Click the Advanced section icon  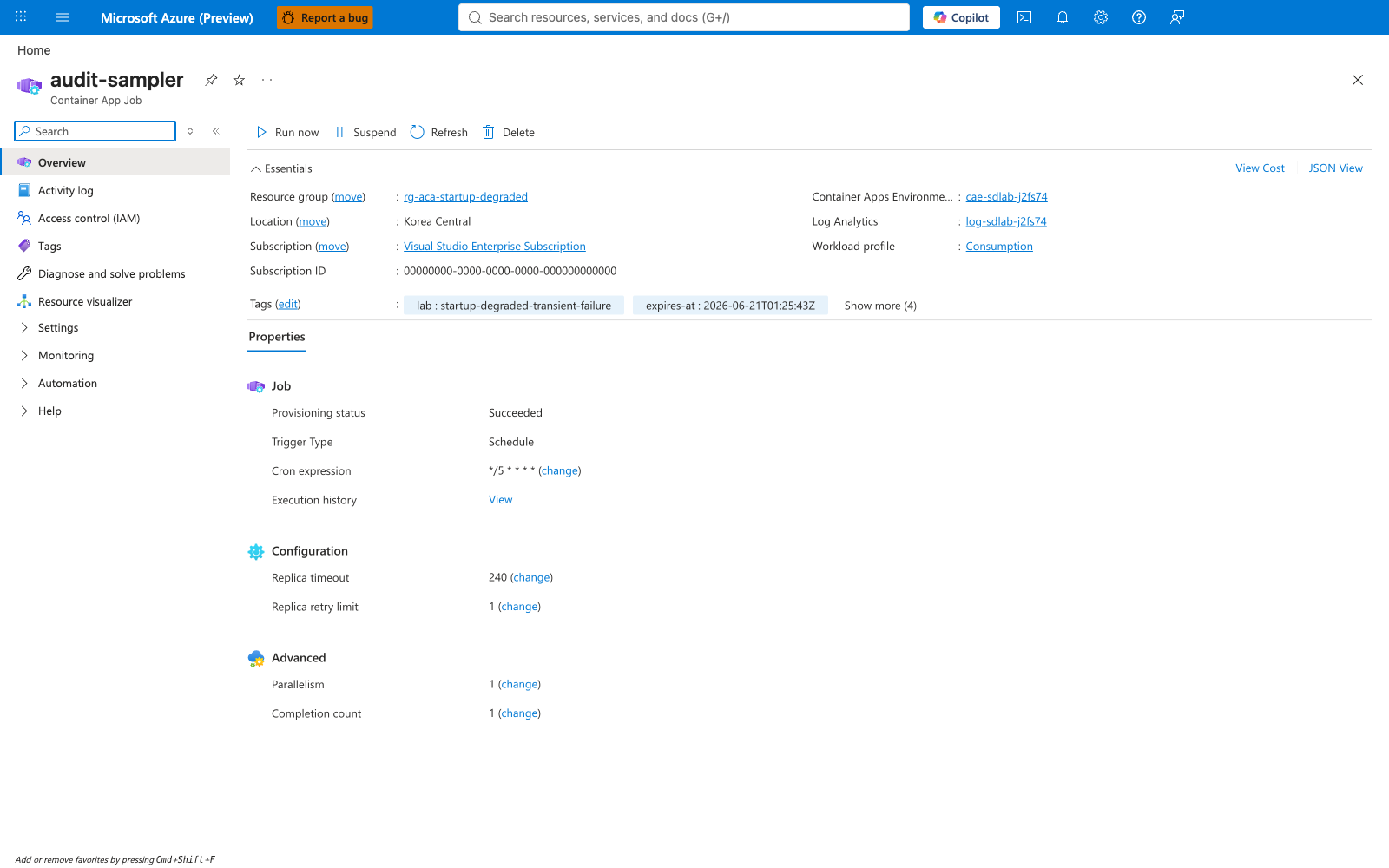click(256, 658)
